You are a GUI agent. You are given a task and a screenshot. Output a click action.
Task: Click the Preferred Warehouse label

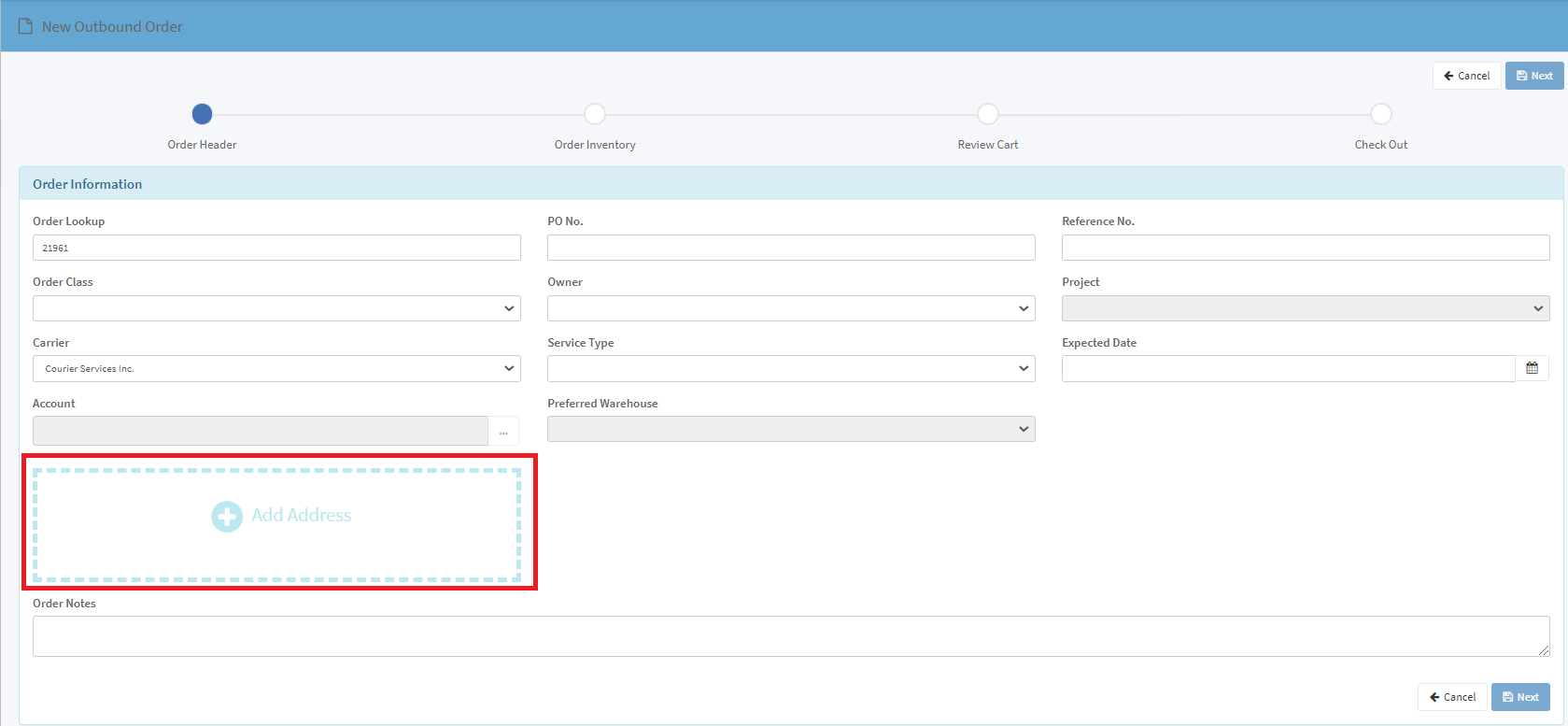[602, 404]
